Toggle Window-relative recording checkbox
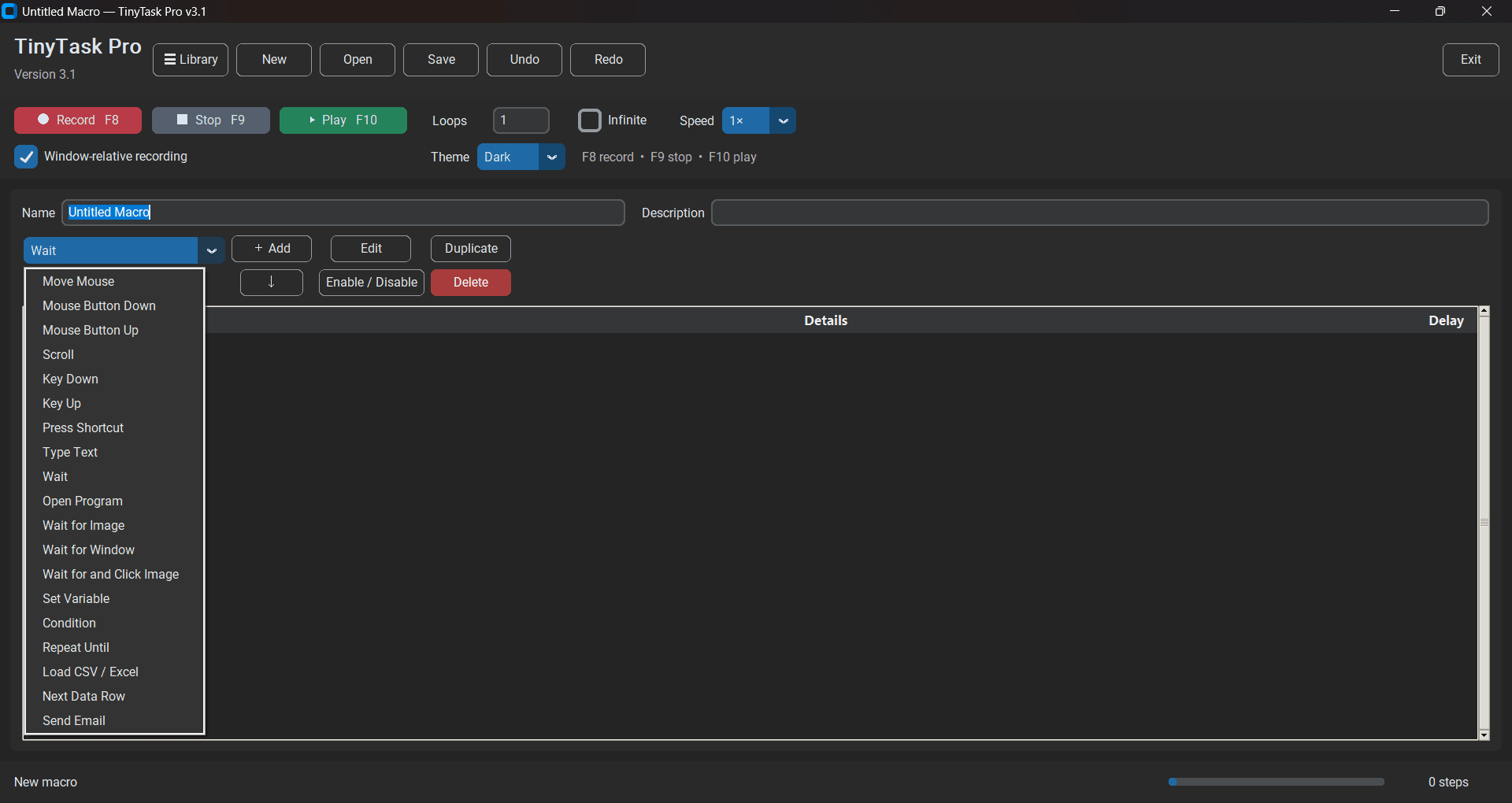Image resolution: width=1512 pixels, height=803 pixels. [x=26, y=157]
